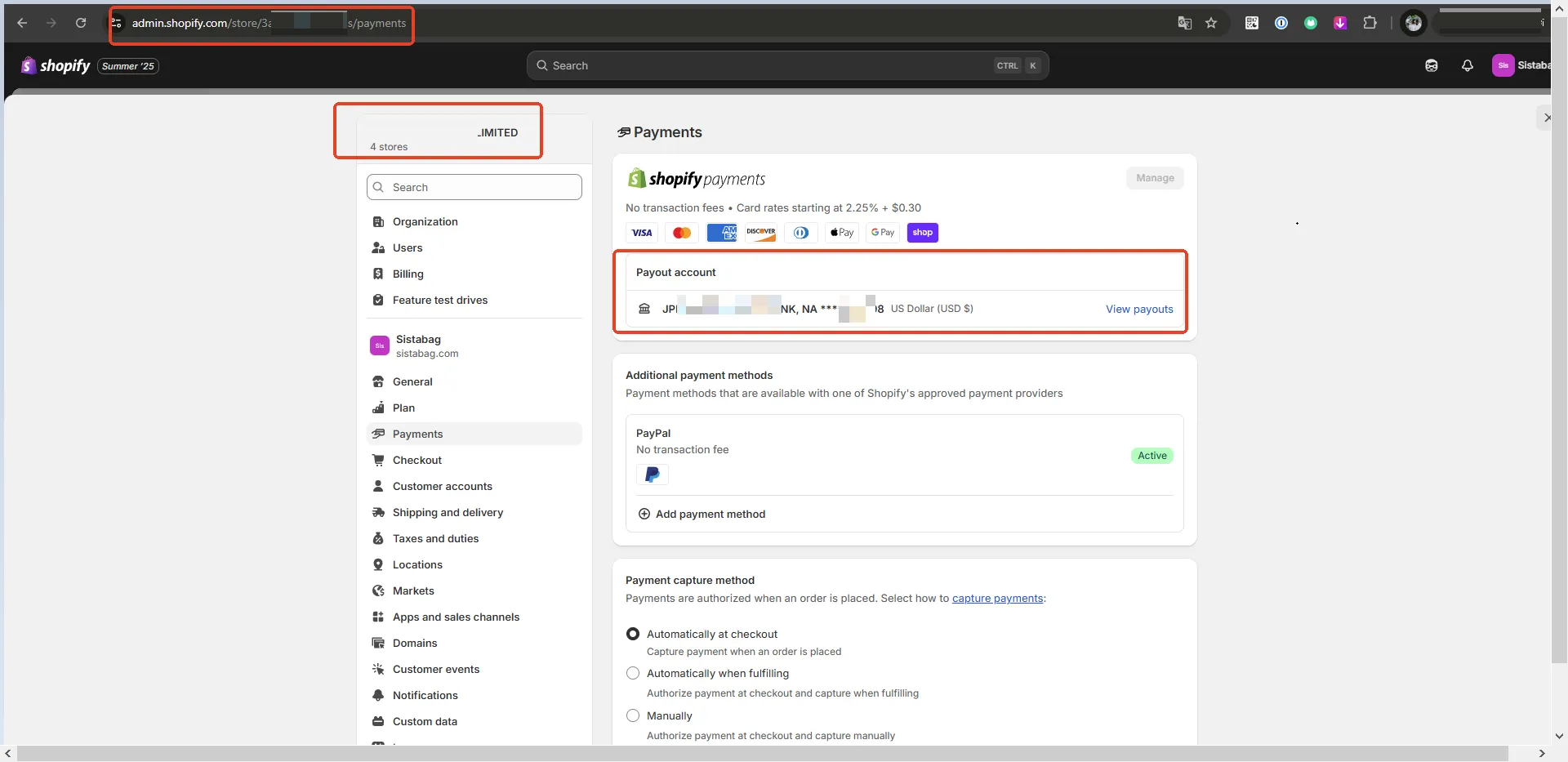Click the Diners Club icon

click(801, 233)
